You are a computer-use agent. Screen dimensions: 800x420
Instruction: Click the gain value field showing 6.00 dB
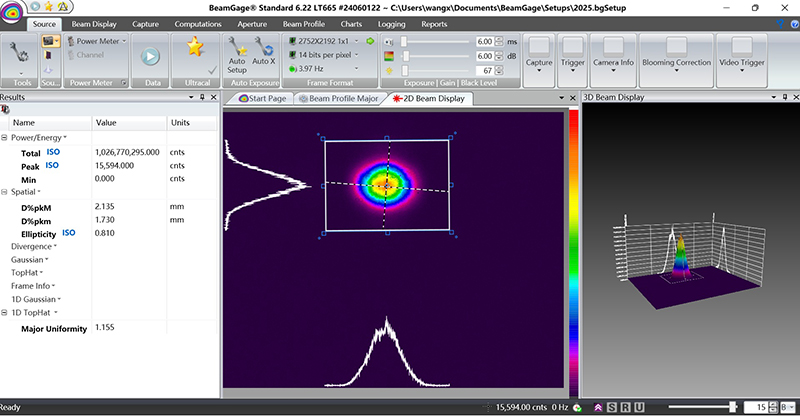point(485,56)
